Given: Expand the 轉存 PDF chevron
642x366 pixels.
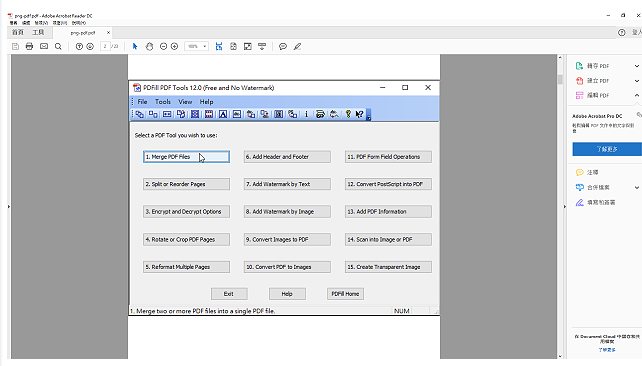Looking at the screenshot, I should pyautogui.click(x=637, y=66).
